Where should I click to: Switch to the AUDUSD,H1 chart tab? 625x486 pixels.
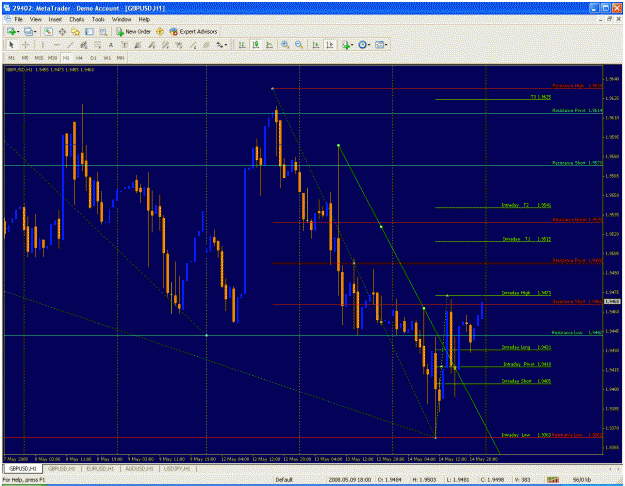pos(139,469)
